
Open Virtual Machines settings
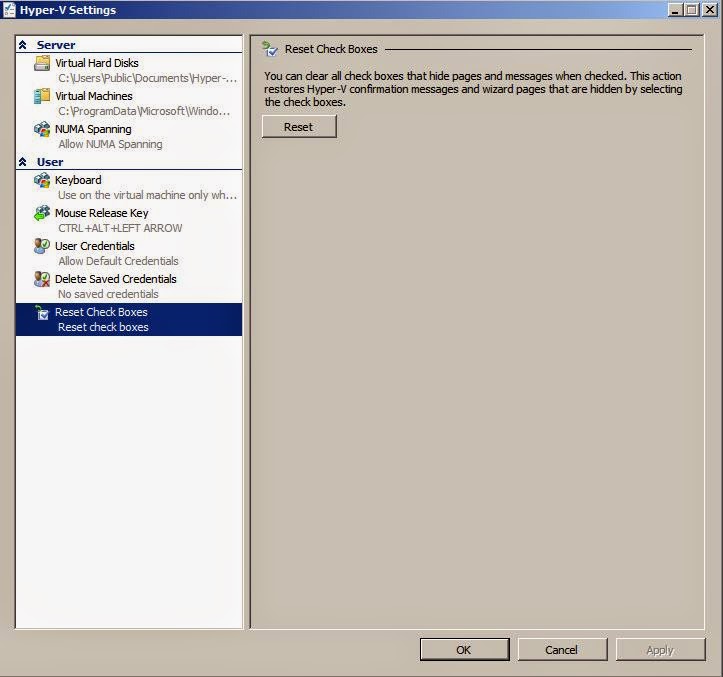pos(129,103)
